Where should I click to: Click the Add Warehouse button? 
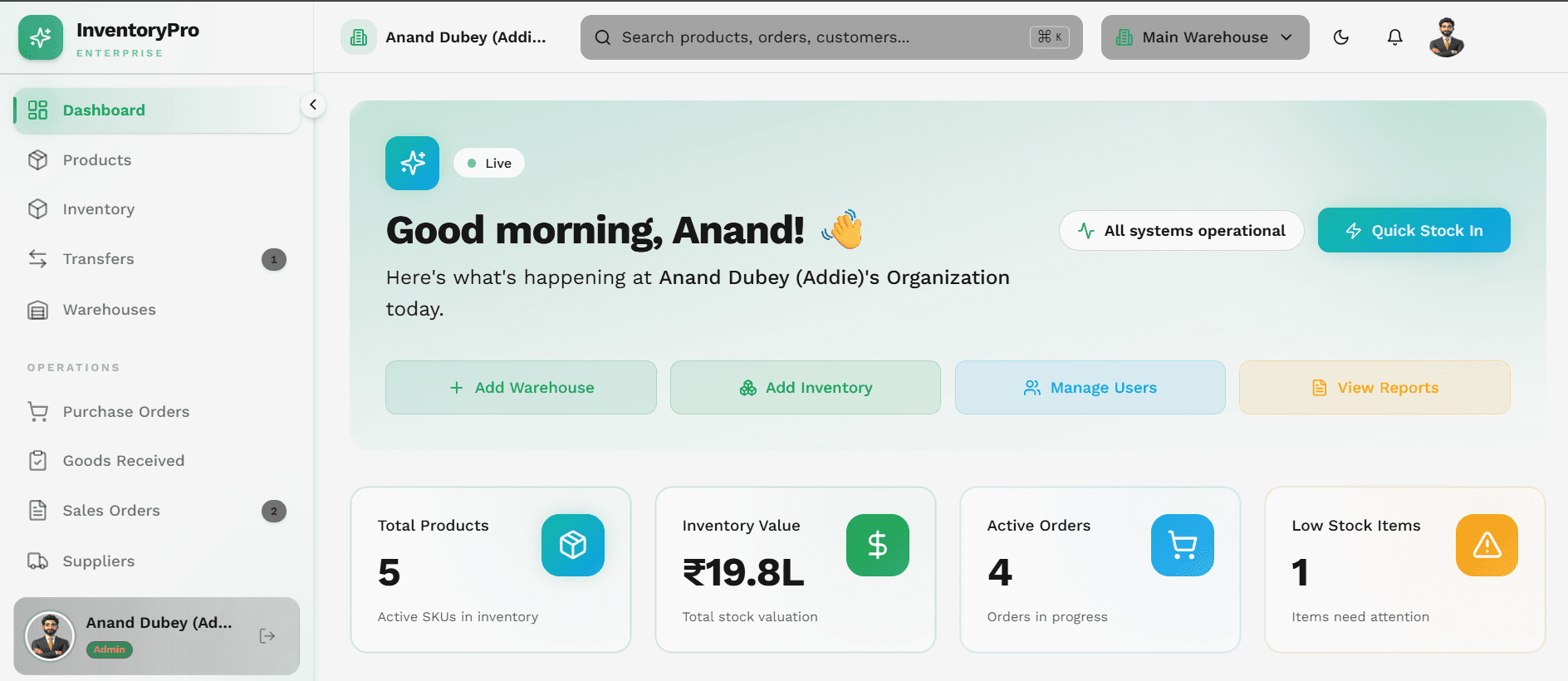coord(521,387)
